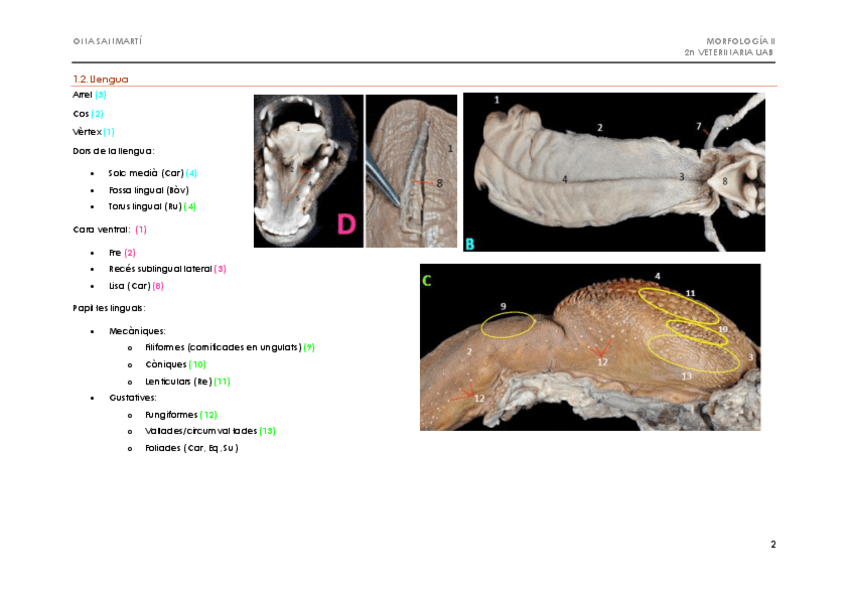
Task: Click the 'Lenticulars (Re)' sub-bullet text
Action: [x=180, y=381]
